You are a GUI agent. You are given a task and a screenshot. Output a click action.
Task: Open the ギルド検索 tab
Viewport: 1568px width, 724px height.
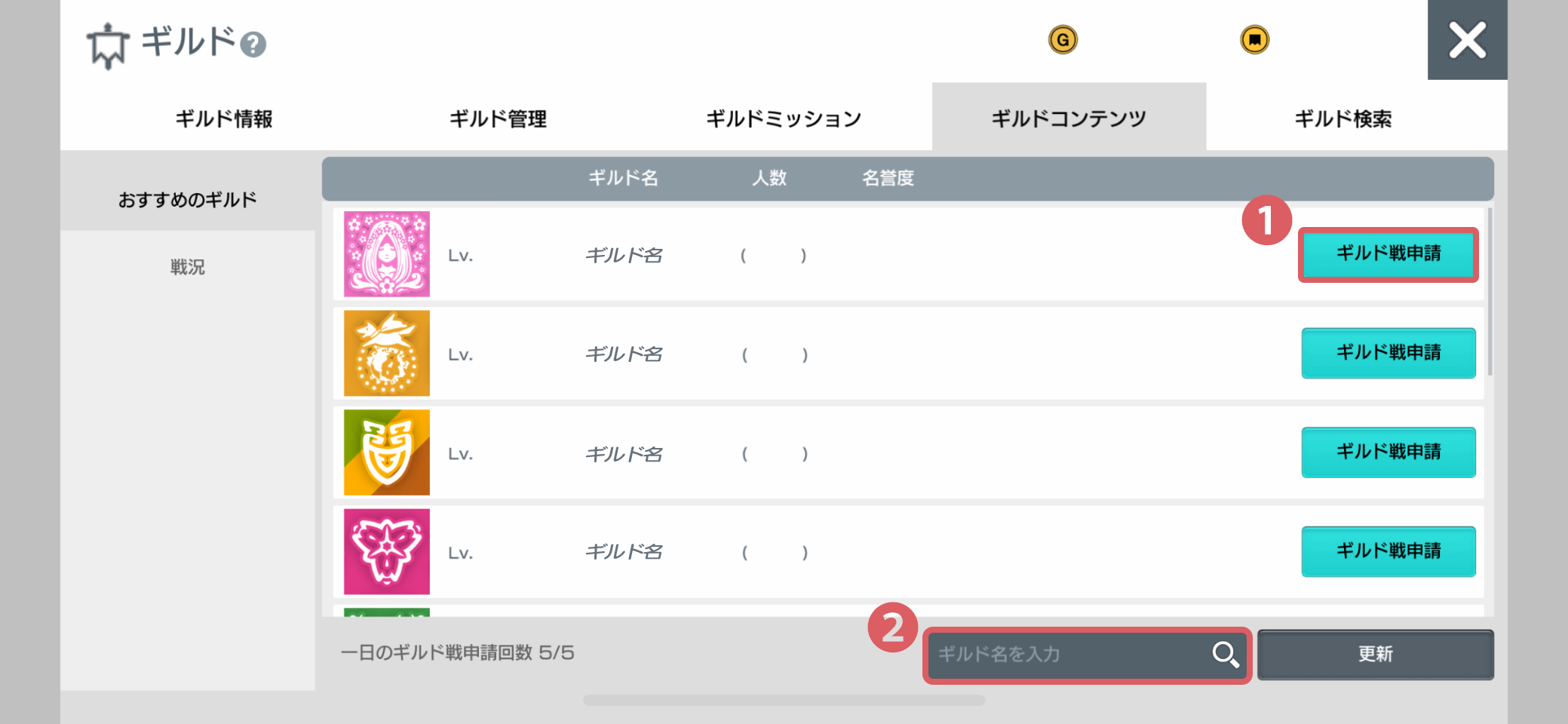[1343, 118]
